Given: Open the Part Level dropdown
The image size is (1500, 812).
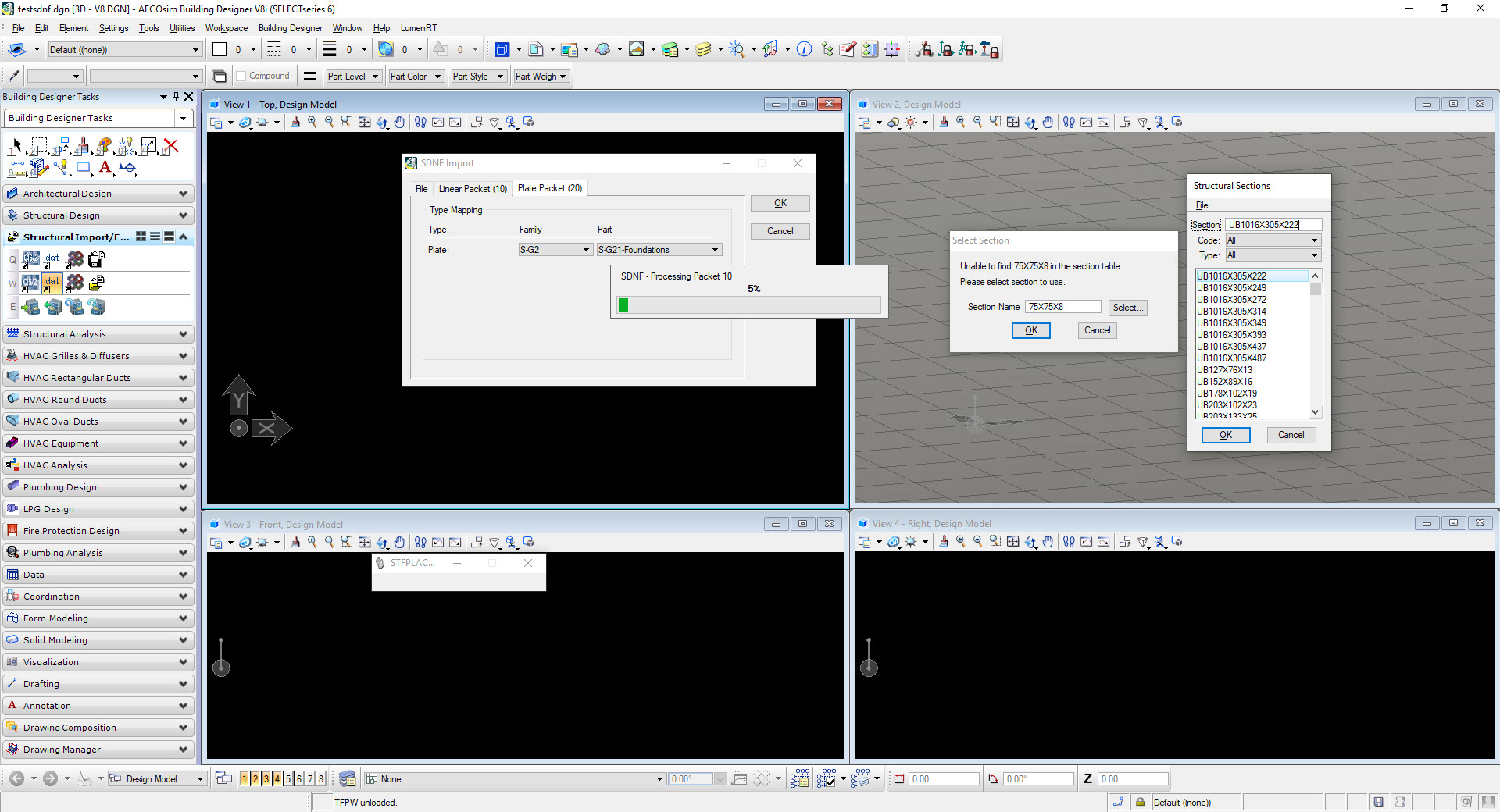Looking at the screenshot, I should point(373,76).
